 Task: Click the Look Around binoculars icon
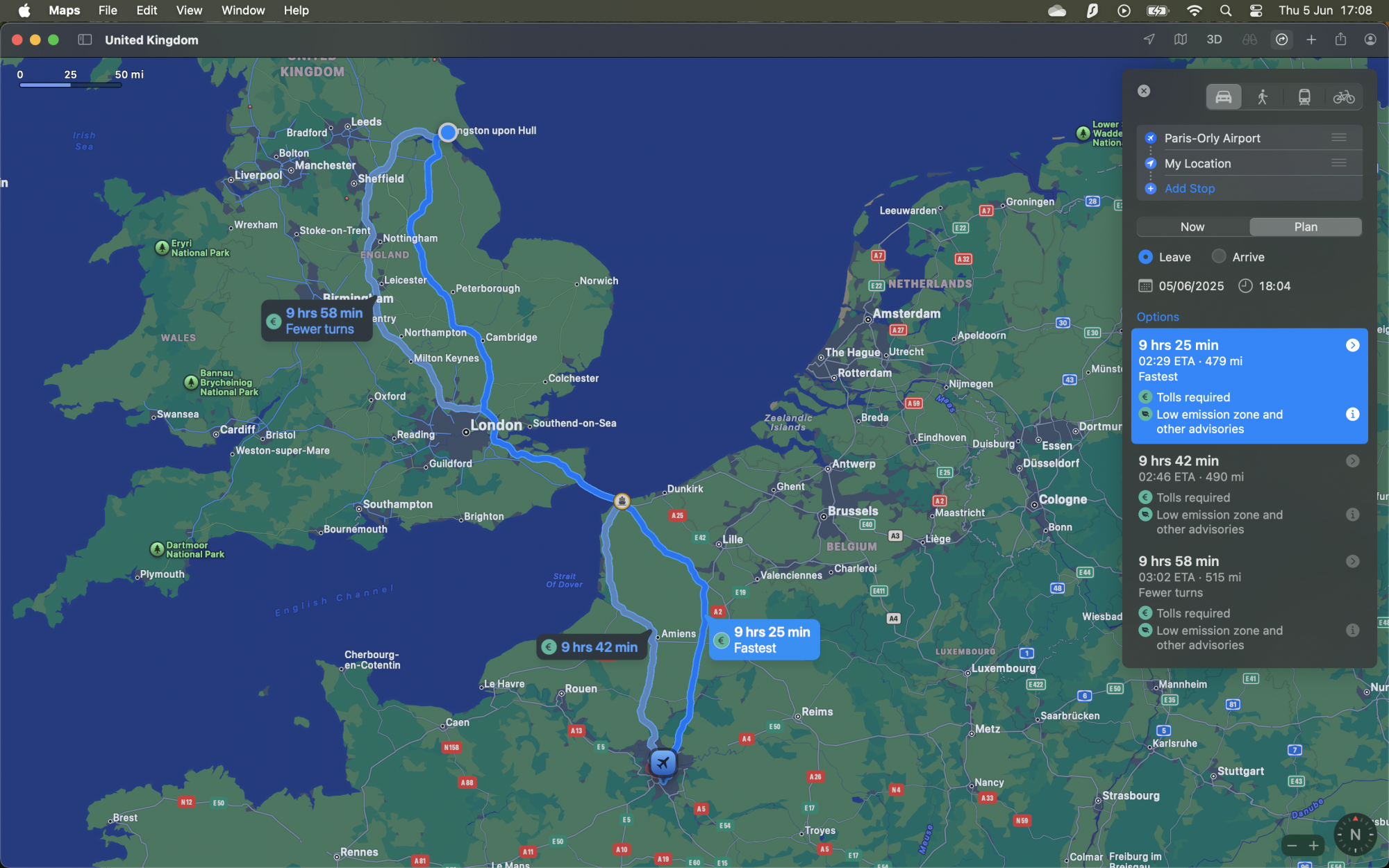click(x=1249, y=40)
